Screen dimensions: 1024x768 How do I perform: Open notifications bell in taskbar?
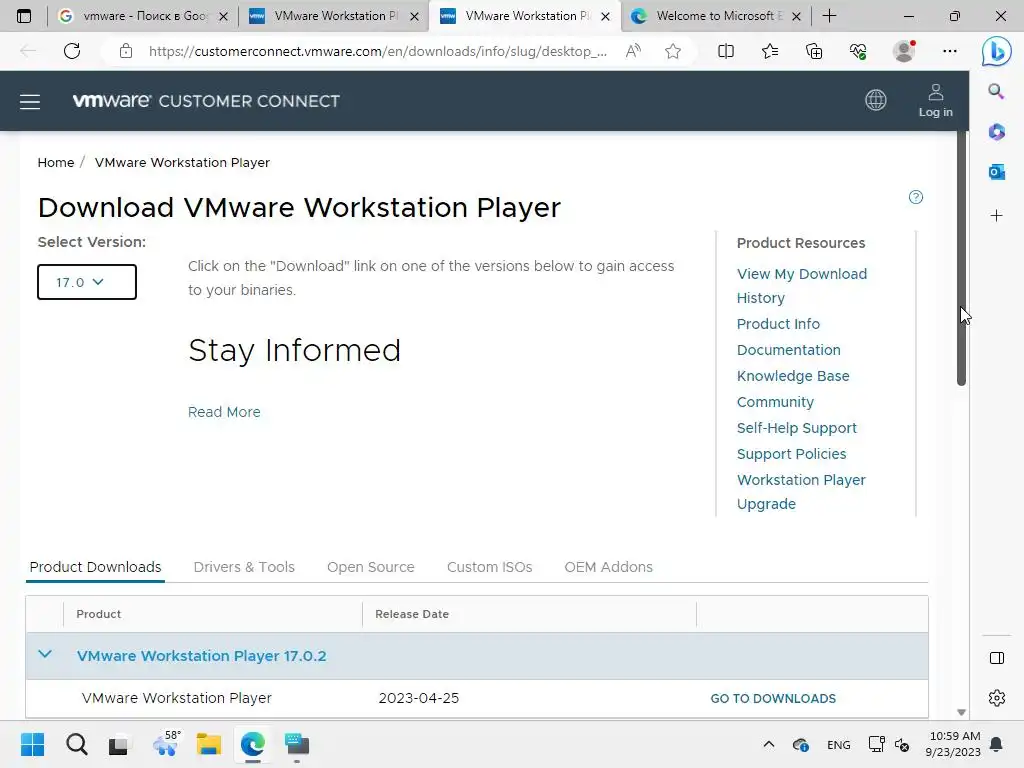pos(996,744)
